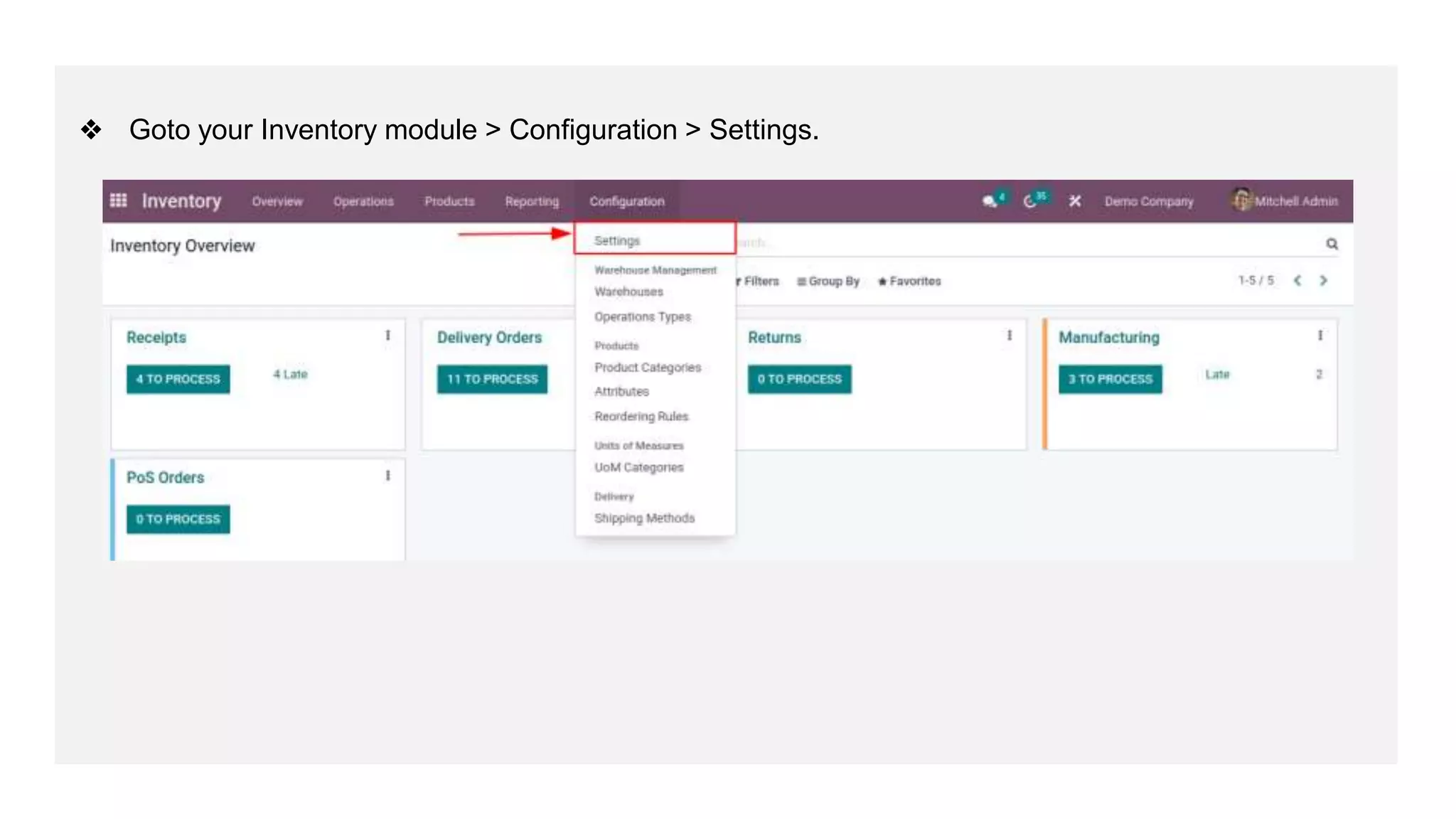Open Returns card kebab menu
This screenshot has height=819, width=1456.
(x=1009, y=336)
